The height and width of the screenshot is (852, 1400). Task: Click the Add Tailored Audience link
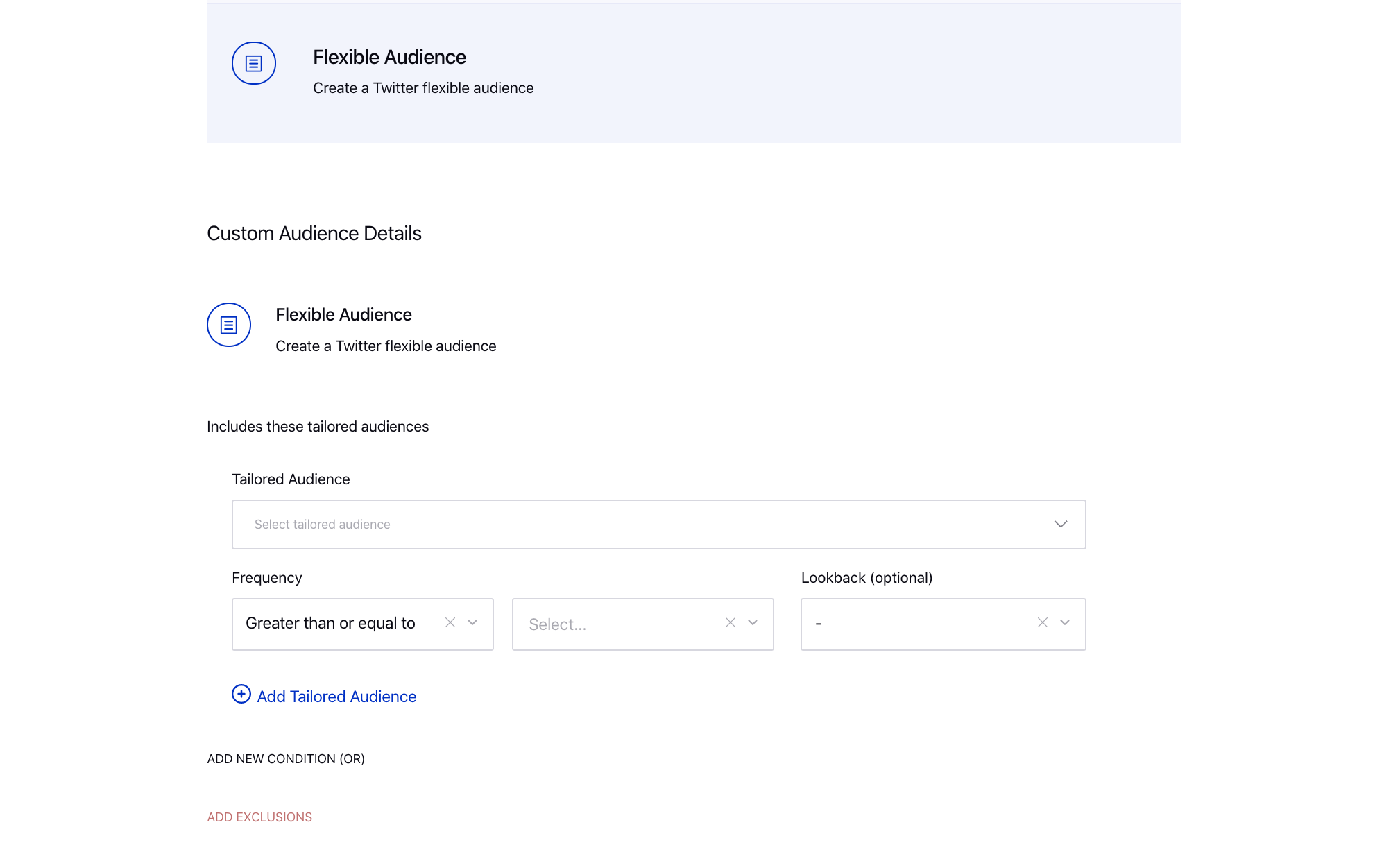[336, 697]
